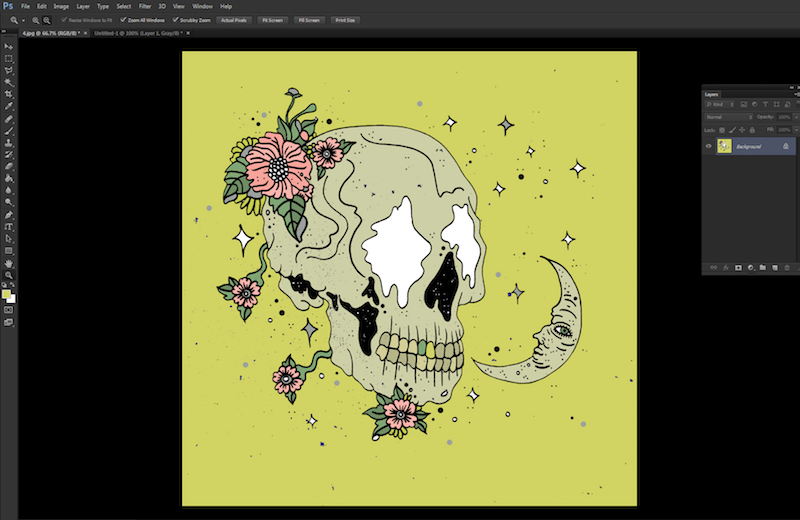The height and width of the screenshot is (520, 800).
Task: Open the Kind filter dropdown
Action: coord(720,104)
